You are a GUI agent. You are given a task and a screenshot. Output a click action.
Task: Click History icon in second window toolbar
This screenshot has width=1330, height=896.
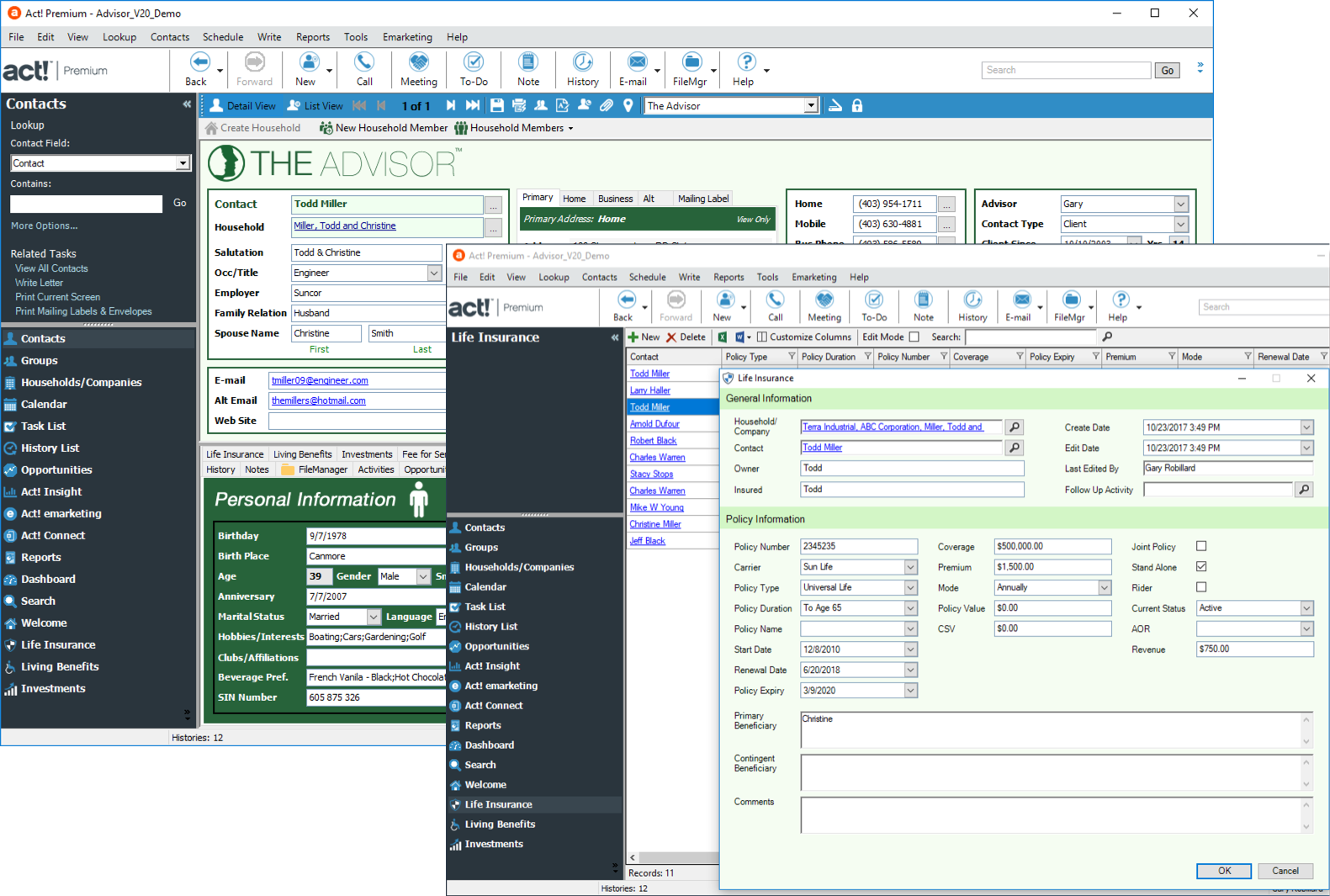pyautogui.click(x=972, y=300)
